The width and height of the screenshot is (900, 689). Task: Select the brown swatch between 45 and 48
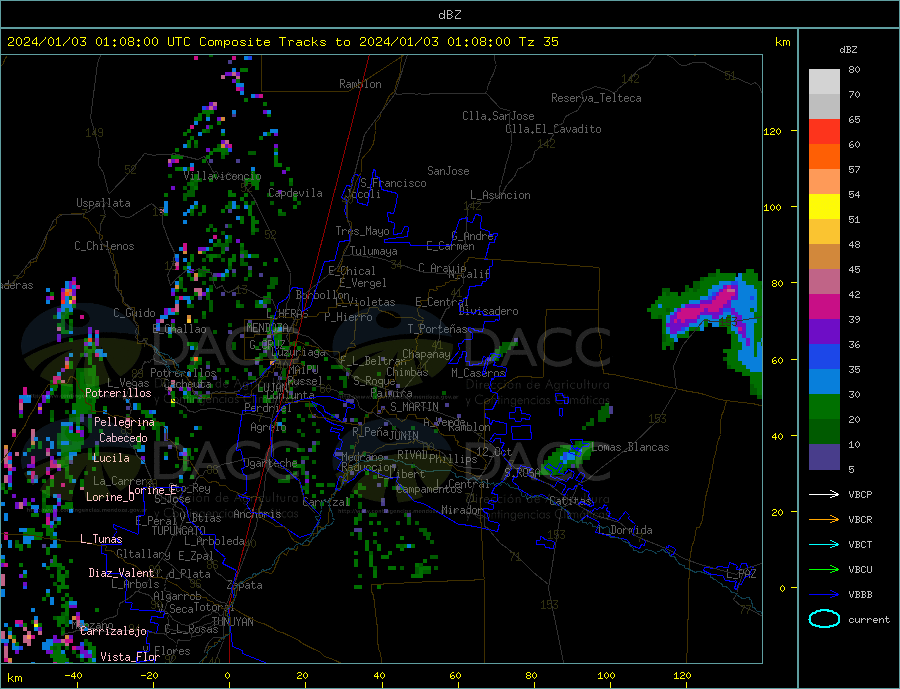coord(824,257)
